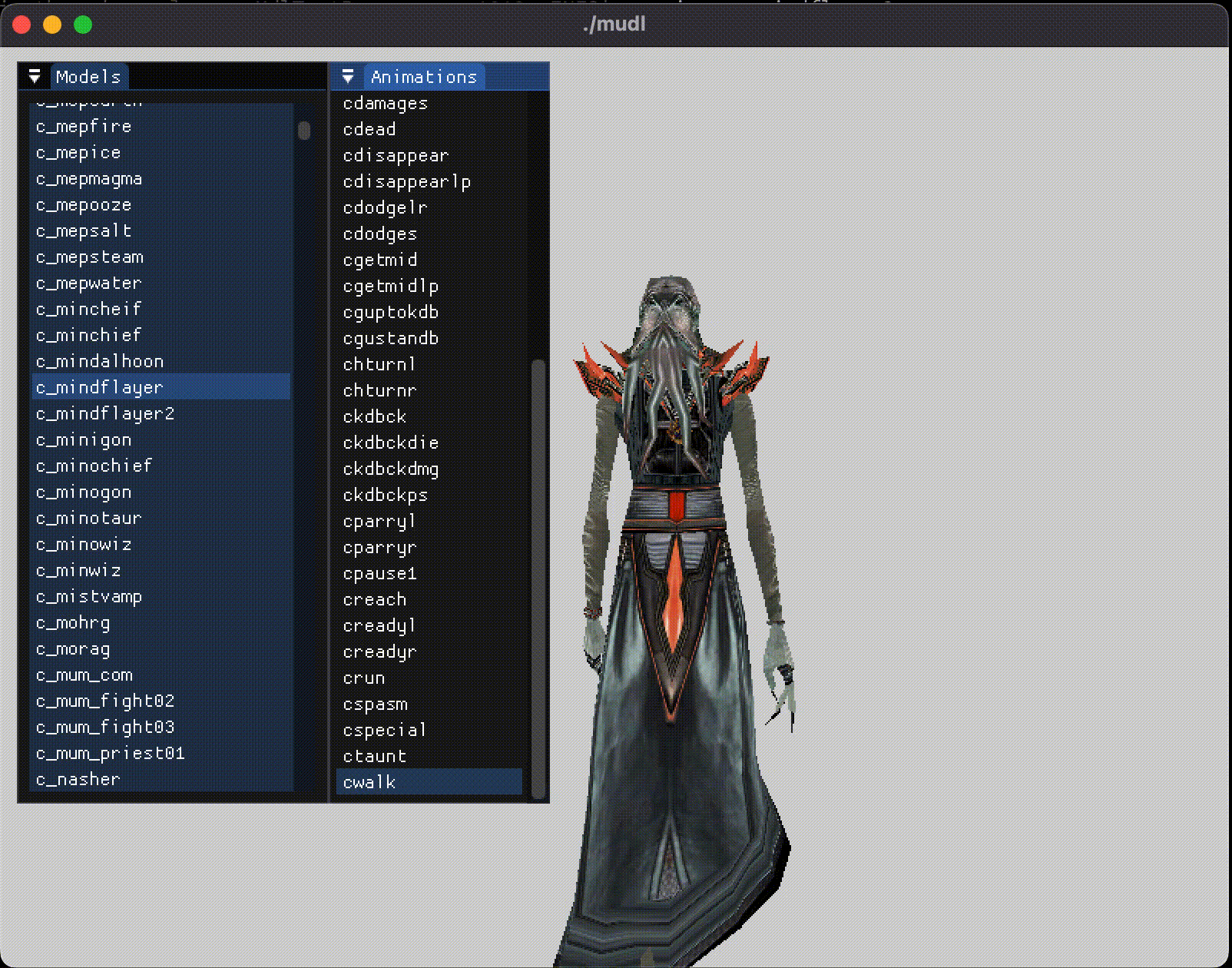Play the creach animation
Image resolution: width=1232 pixels, height=968 pixels.
click(429, 599)
